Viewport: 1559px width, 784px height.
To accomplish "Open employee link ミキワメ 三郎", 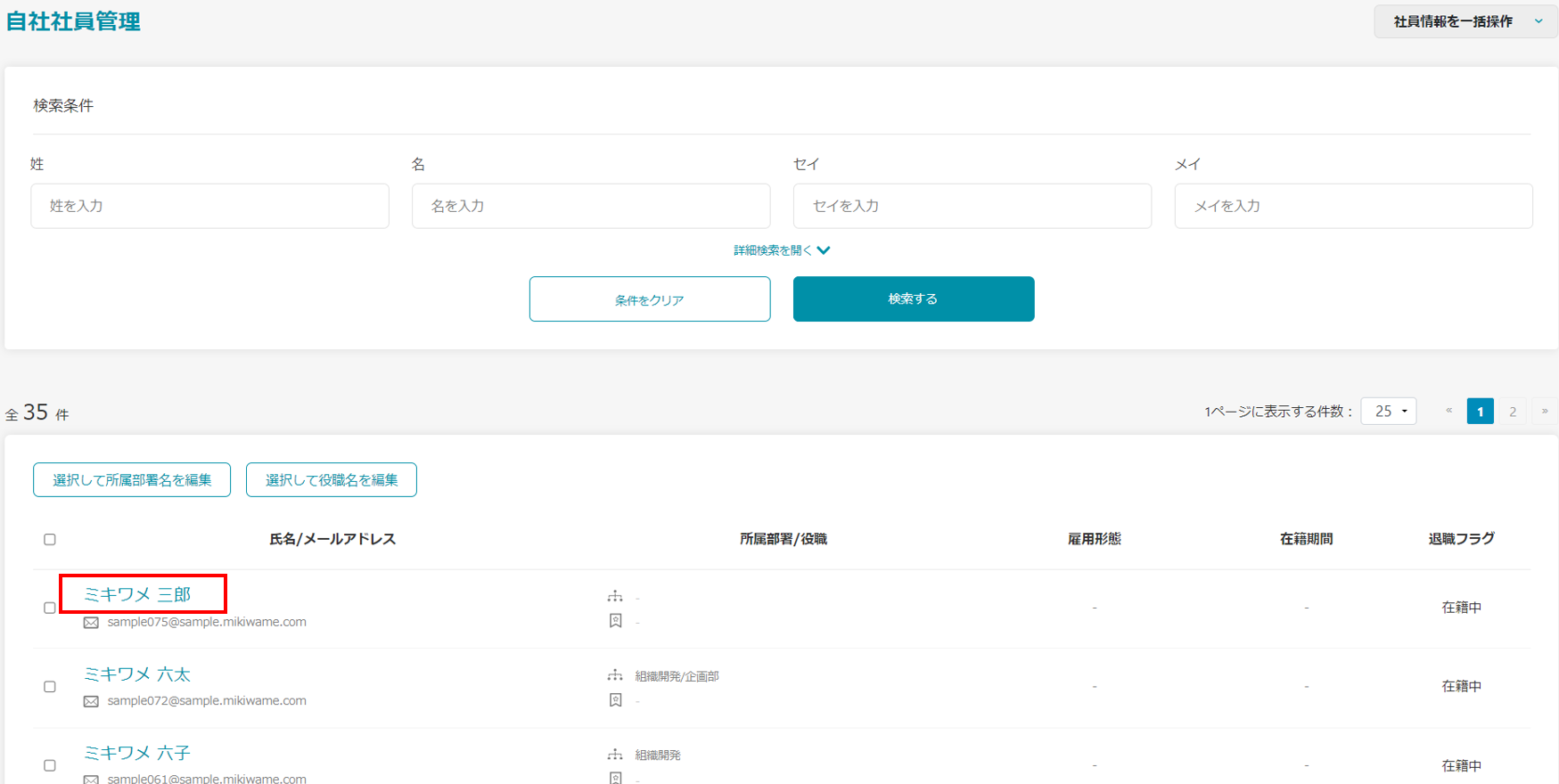I will pos(137,594).
